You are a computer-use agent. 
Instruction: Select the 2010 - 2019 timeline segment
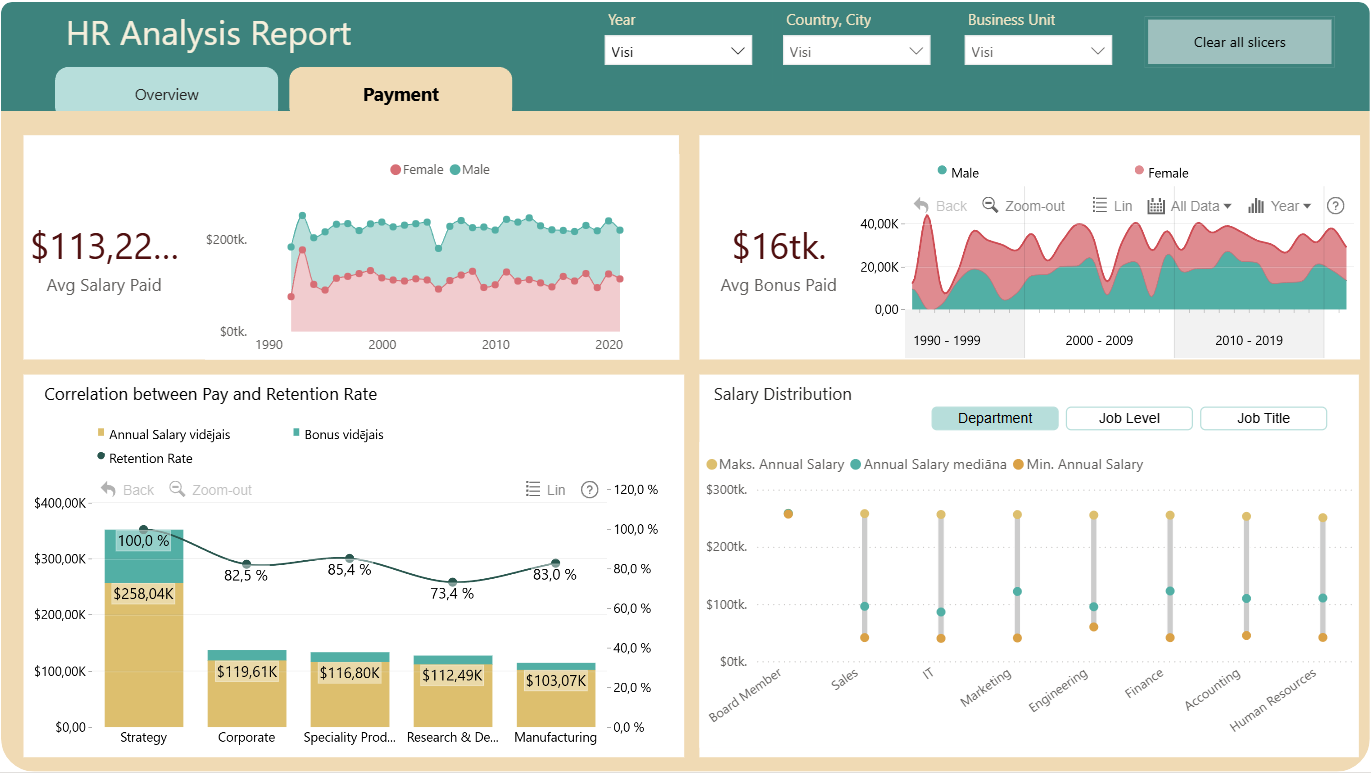point(1249,340)
